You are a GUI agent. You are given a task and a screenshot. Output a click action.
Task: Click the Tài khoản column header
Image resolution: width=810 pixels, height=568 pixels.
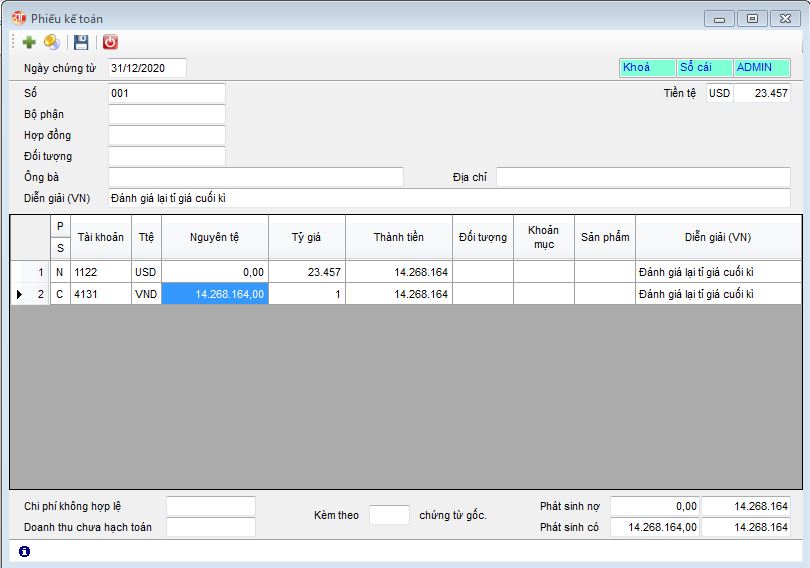101,238
